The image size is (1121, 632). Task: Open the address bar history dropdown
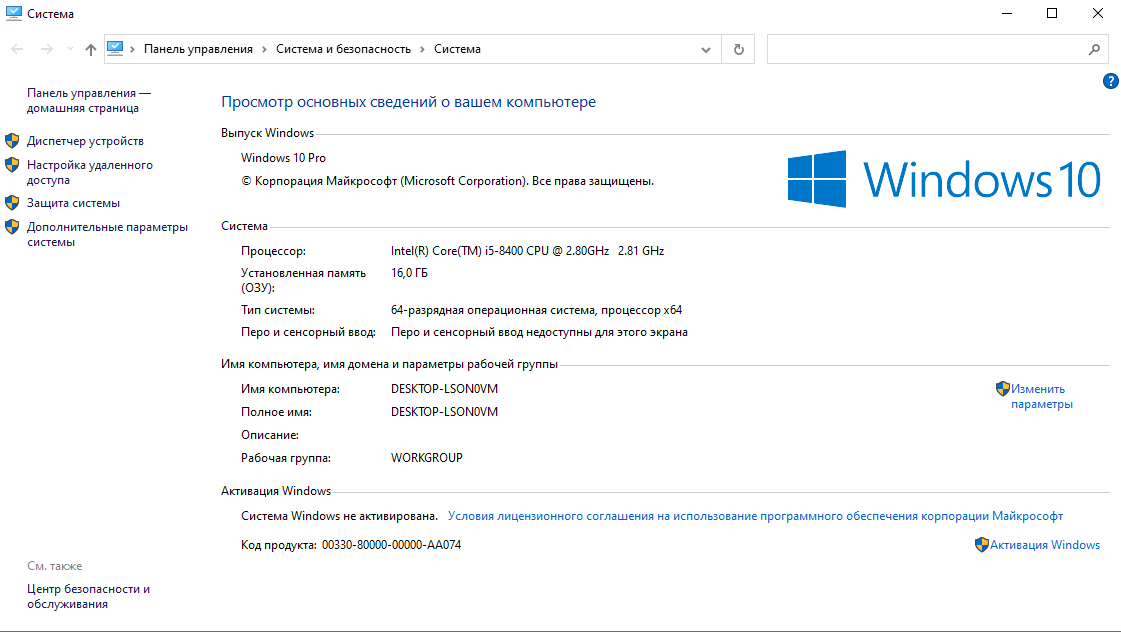[706, 49]
